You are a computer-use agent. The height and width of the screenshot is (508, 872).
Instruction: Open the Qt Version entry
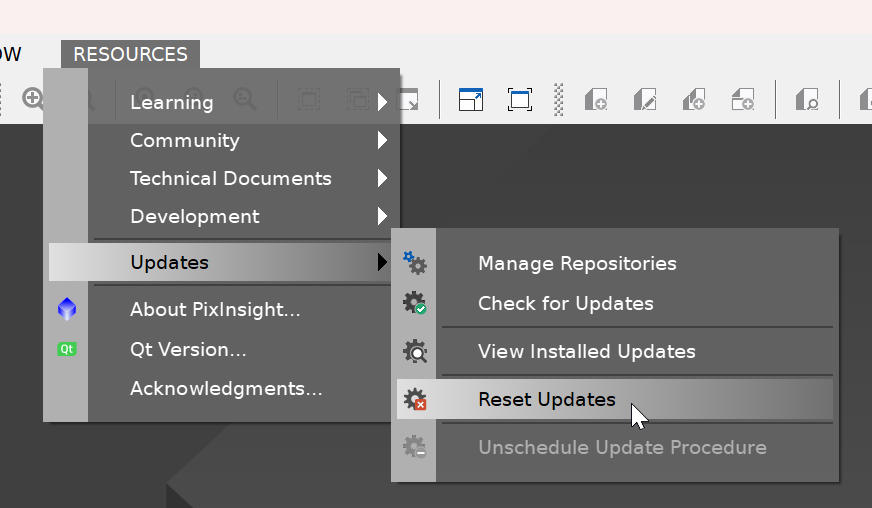(221, 349)
